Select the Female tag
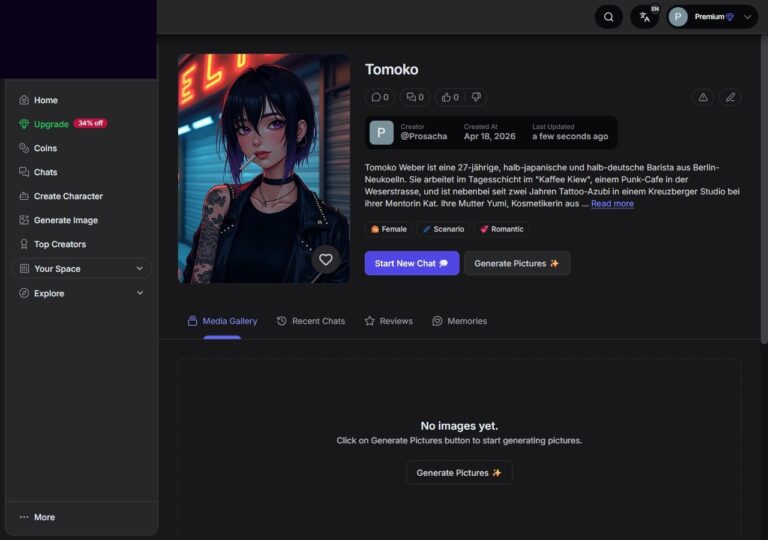Screen dimensions: 768x540 tap(389, 229)
